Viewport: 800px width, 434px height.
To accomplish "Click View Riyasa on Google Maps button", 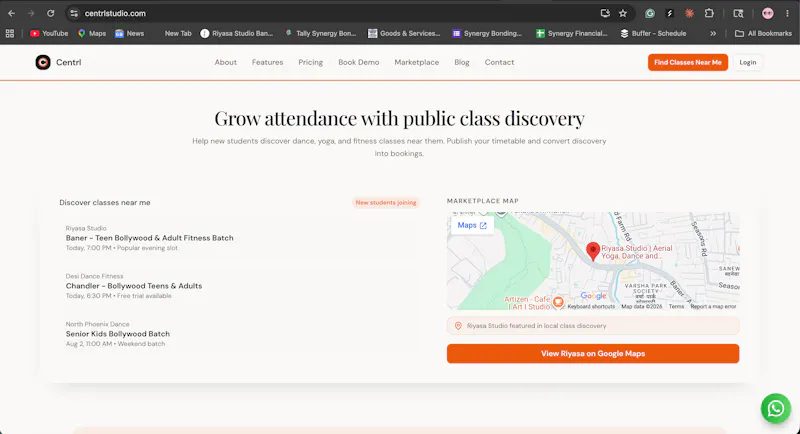I will coord(593,353).
